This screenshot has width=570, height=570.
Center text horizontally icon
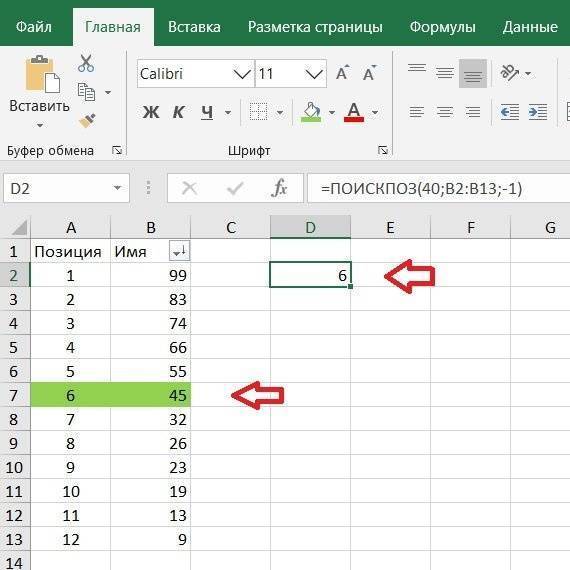(x=445, y=112)
